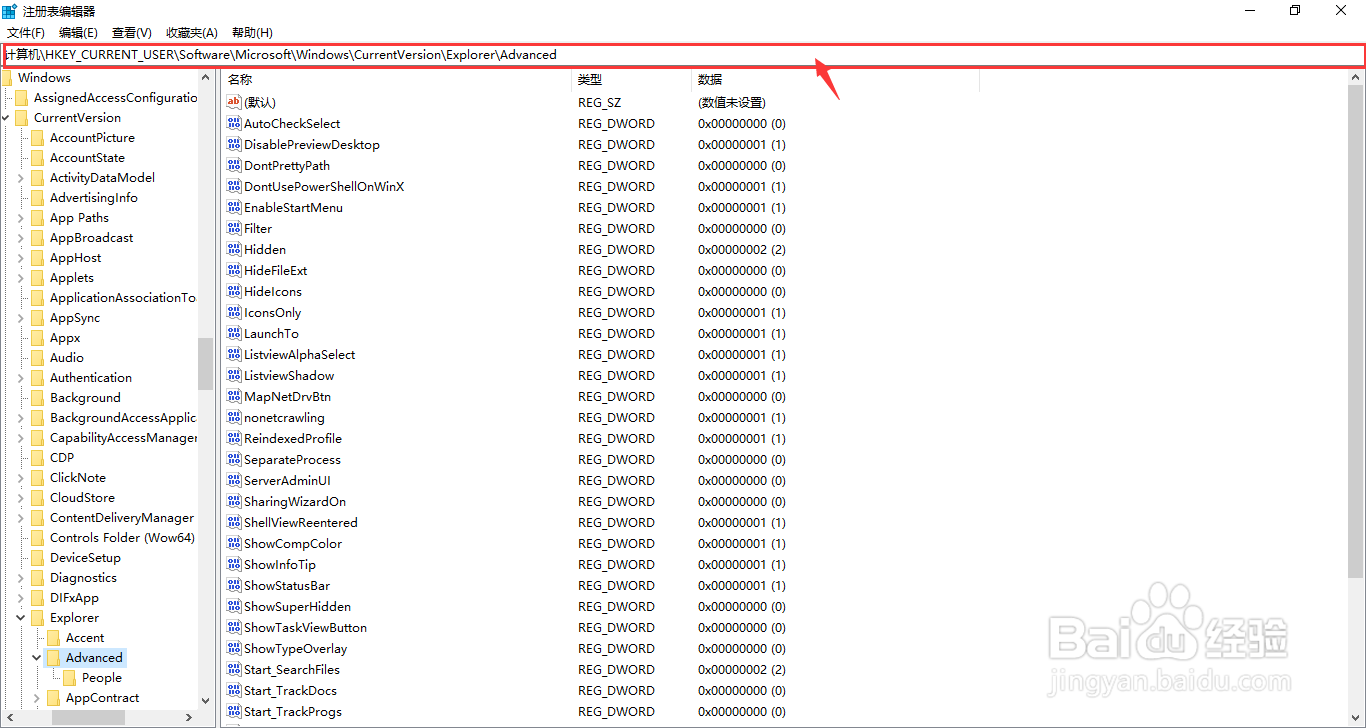Click the value list vertical scrollbar thumb
Image resolution: width=1366 pixels, height=728 pixels.
(1355, 330)
